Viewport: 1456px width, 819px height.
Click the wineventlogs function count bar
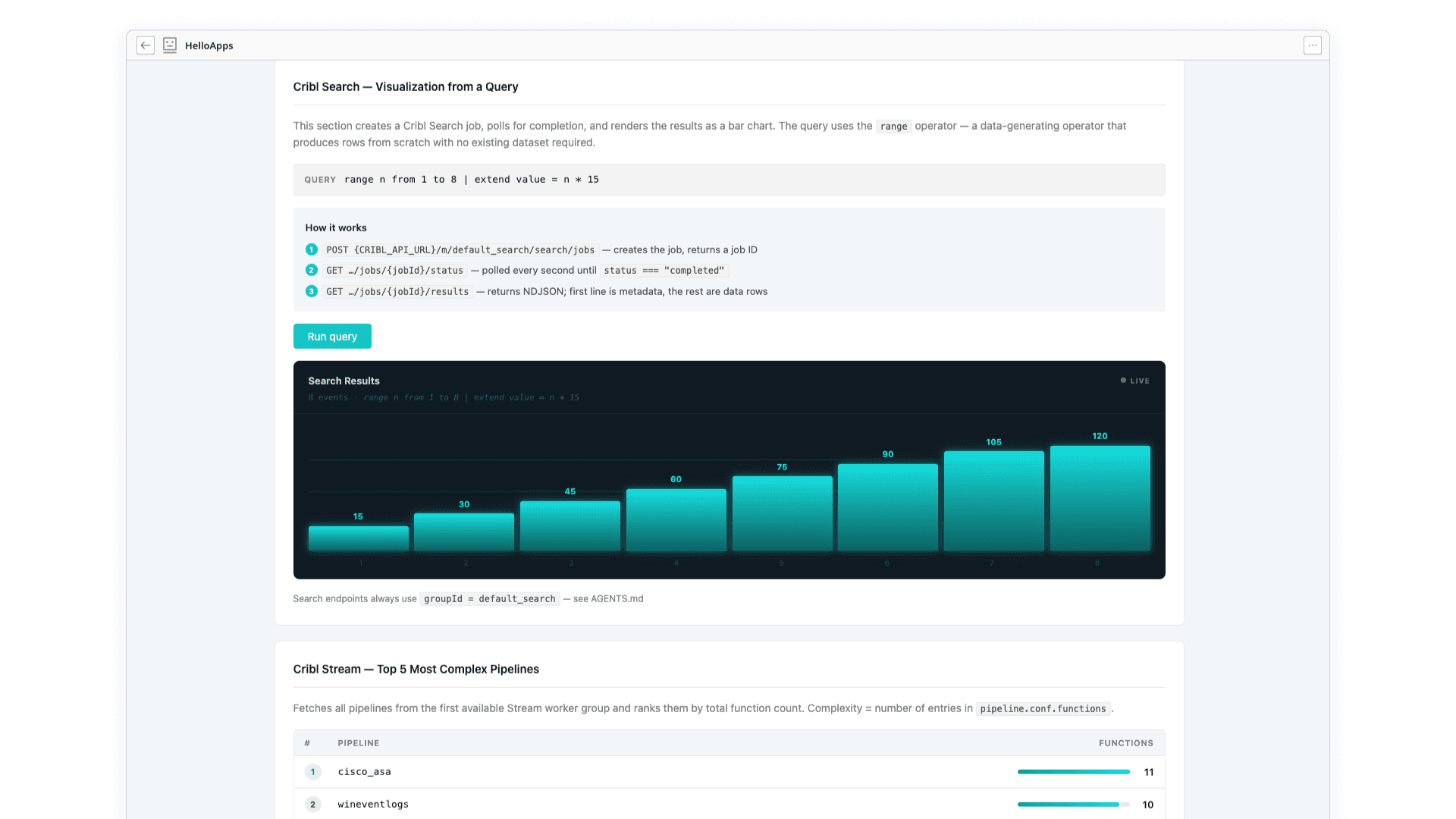[1074, 805]
